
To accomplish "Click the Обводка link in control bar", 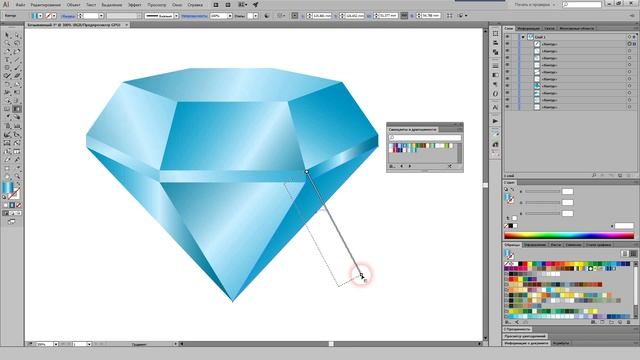I will (68, 16).
